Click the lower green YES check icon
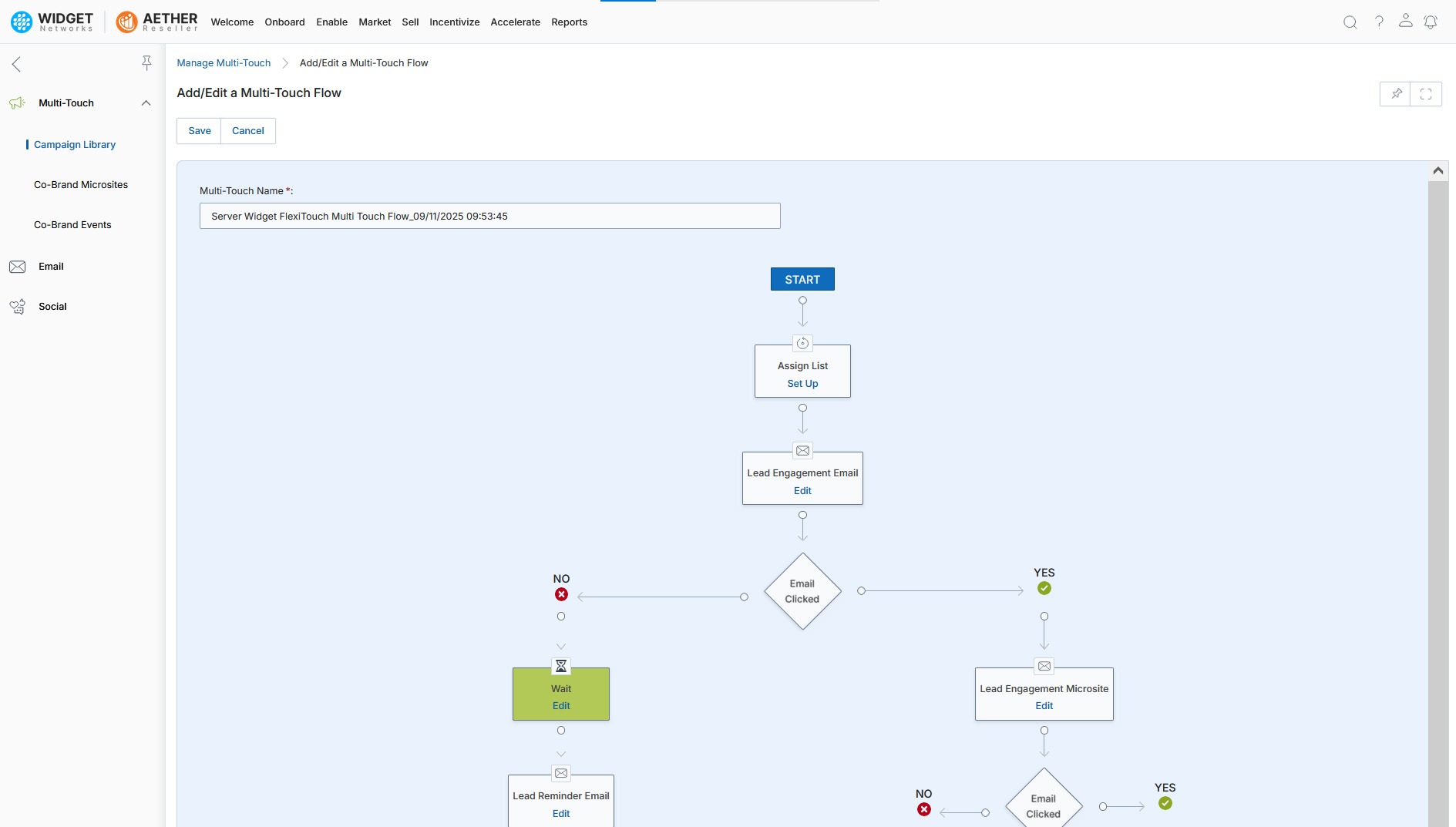Image resolution: width=1456 pixels, height=827 pixels. [1165, 803]
